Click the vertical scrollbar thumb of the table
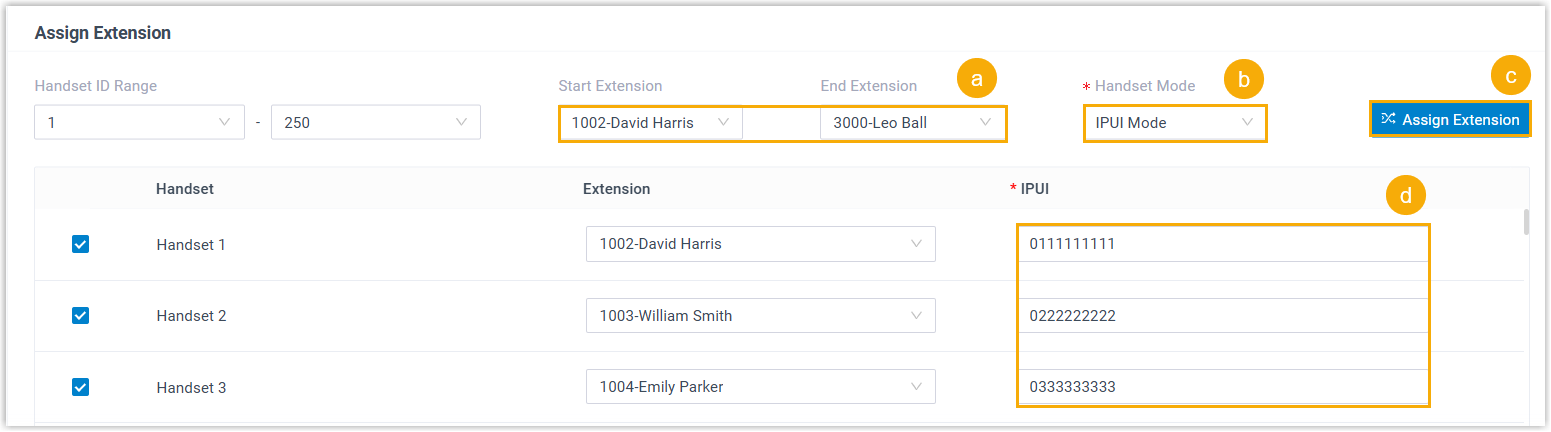 (x=1525, y=222)
